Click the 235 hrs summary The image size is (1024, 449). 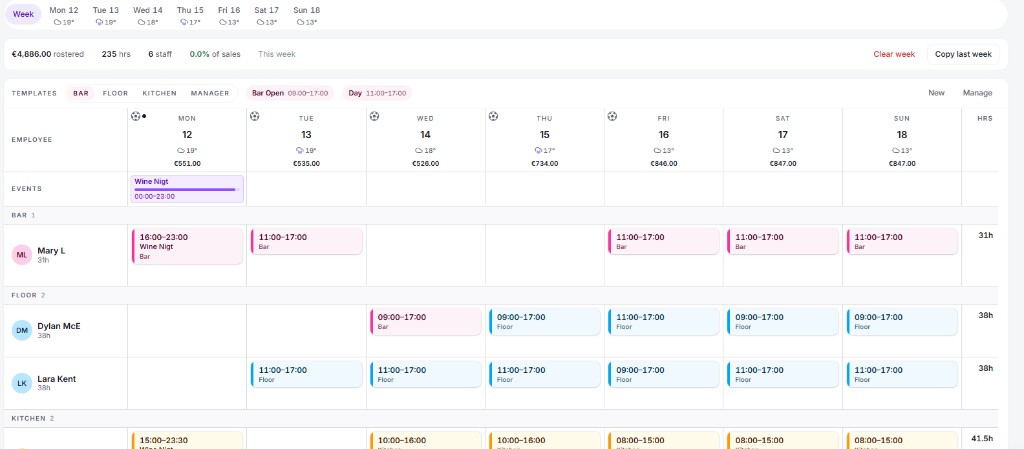(x=116, y=54)
